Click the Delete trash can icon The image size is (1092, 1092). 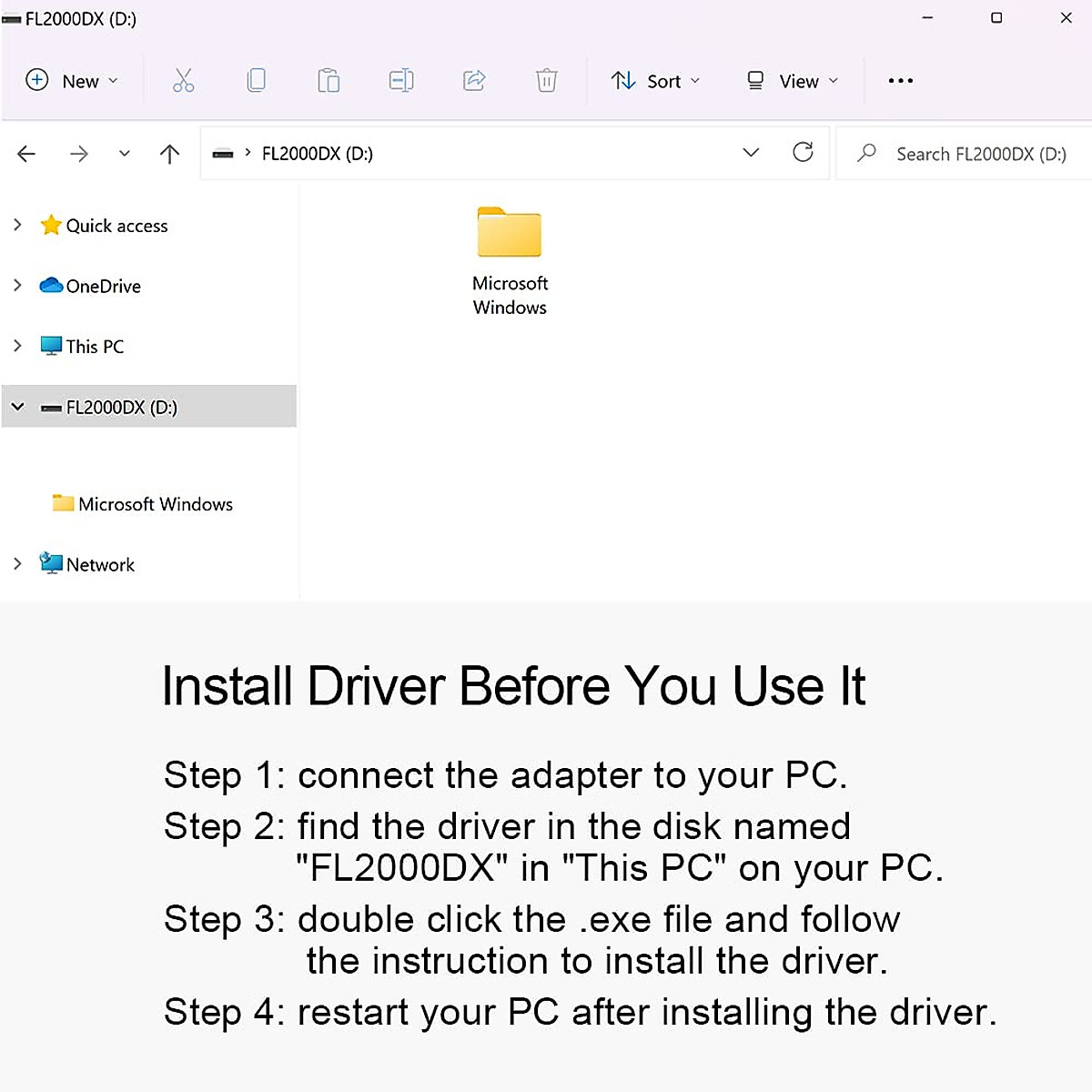coord(546,81)
